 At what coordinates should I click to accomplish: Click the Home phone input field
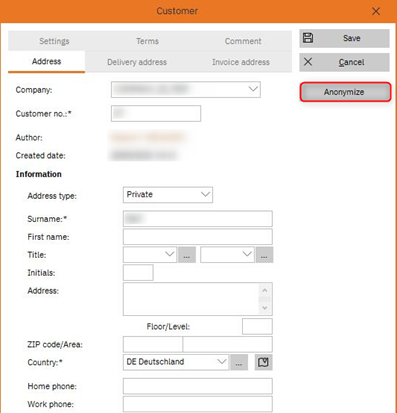(198, 386)
